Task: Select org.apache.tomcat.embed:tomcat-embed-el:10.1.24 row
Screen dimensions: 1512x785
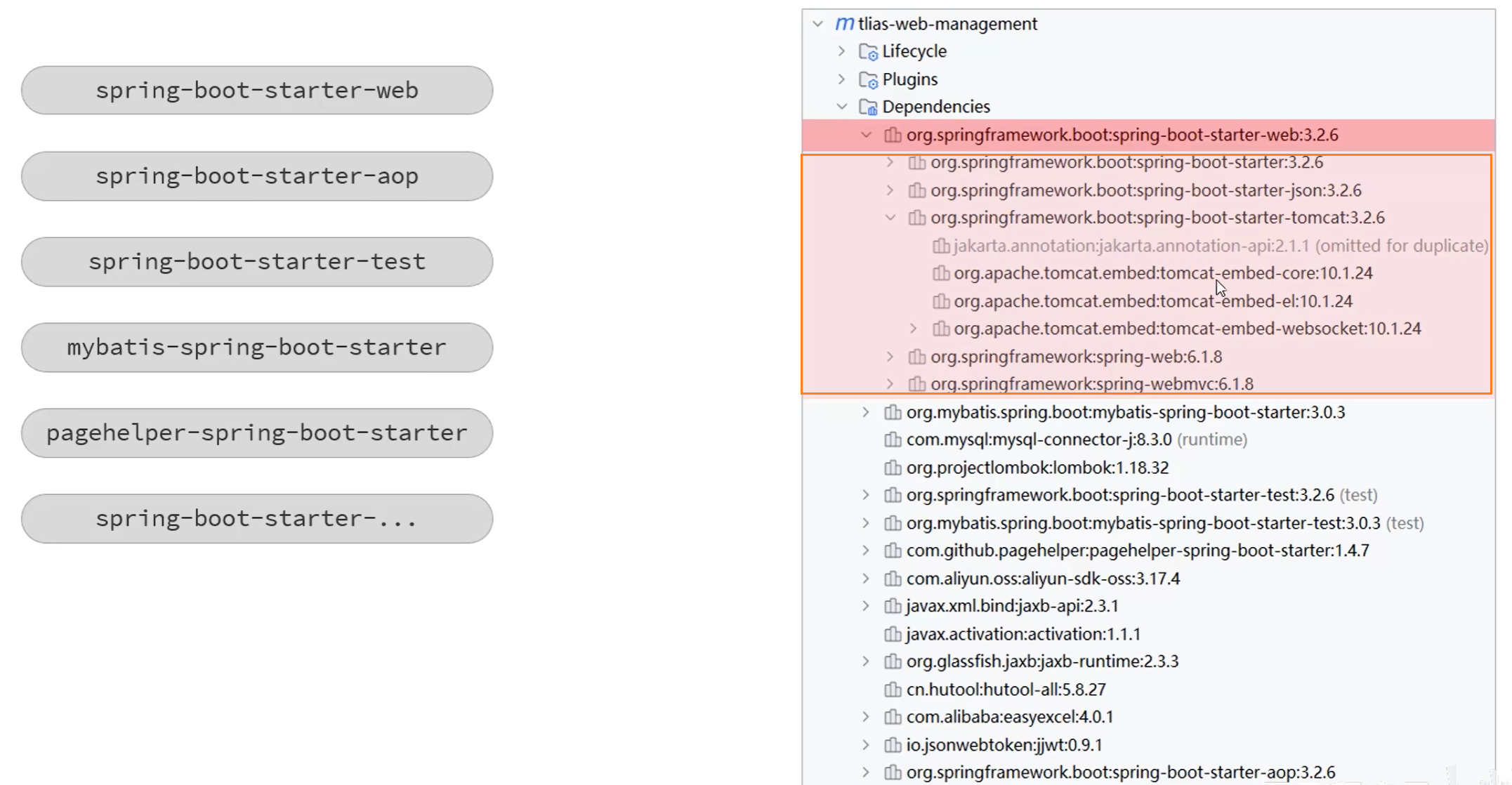Action: [1148, 301]
